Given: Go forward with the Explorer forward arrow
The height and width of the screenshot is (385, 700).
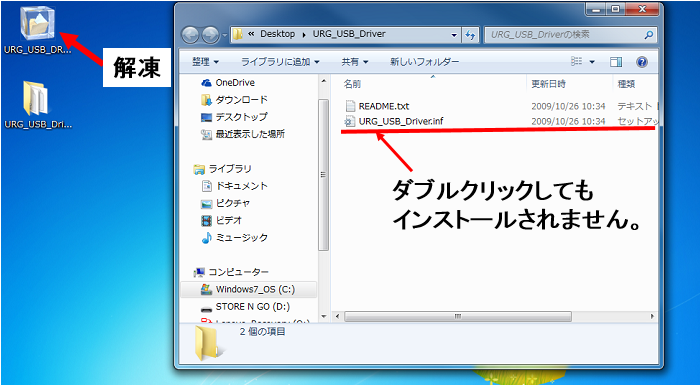Looking at the screenshot, I should 210,35.
